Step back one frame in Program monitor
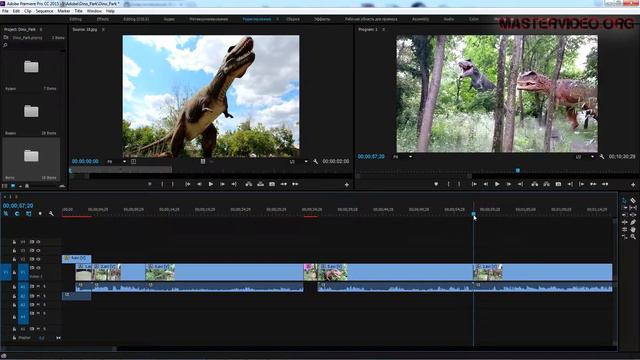640x360 pixels. [x=485, y=184]
